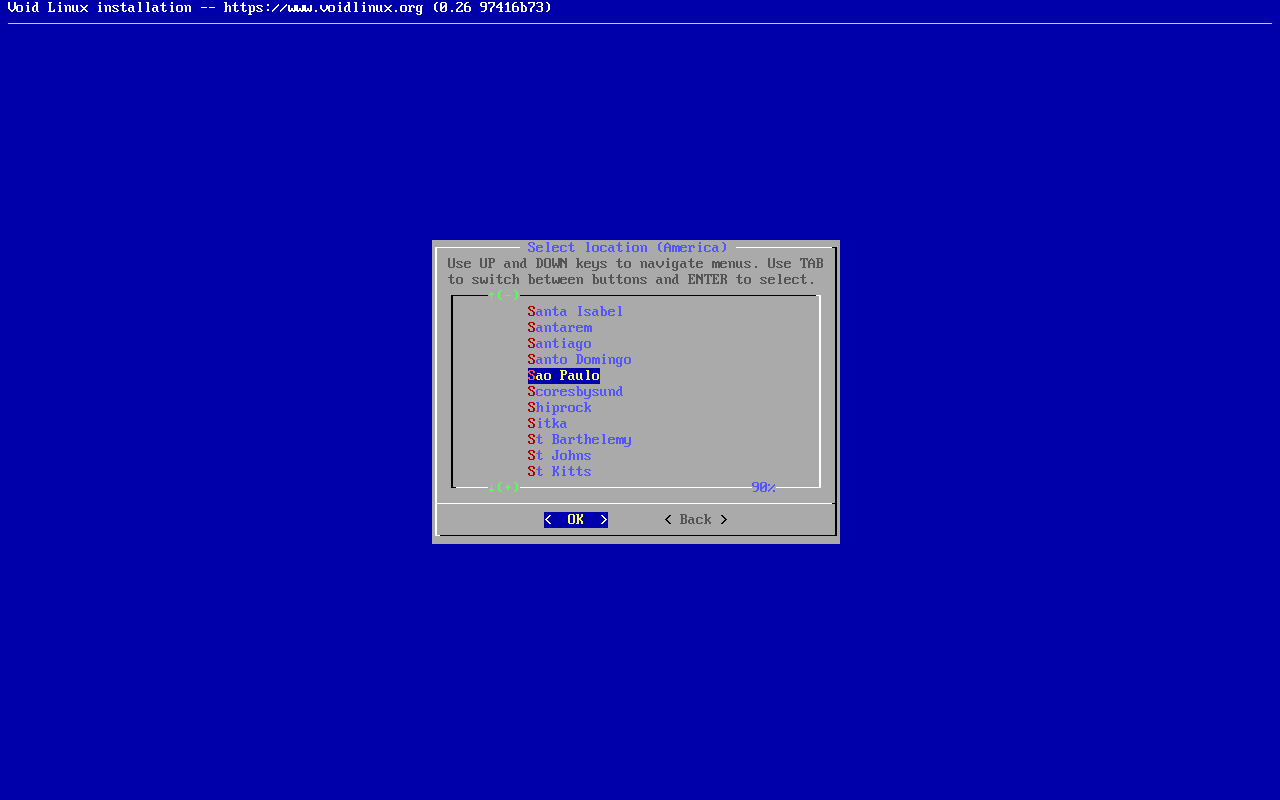This screenshot has width=1280, height=800.
Task: Click the navigation instructions text in the dialog
Action: [x=635, y=272]
